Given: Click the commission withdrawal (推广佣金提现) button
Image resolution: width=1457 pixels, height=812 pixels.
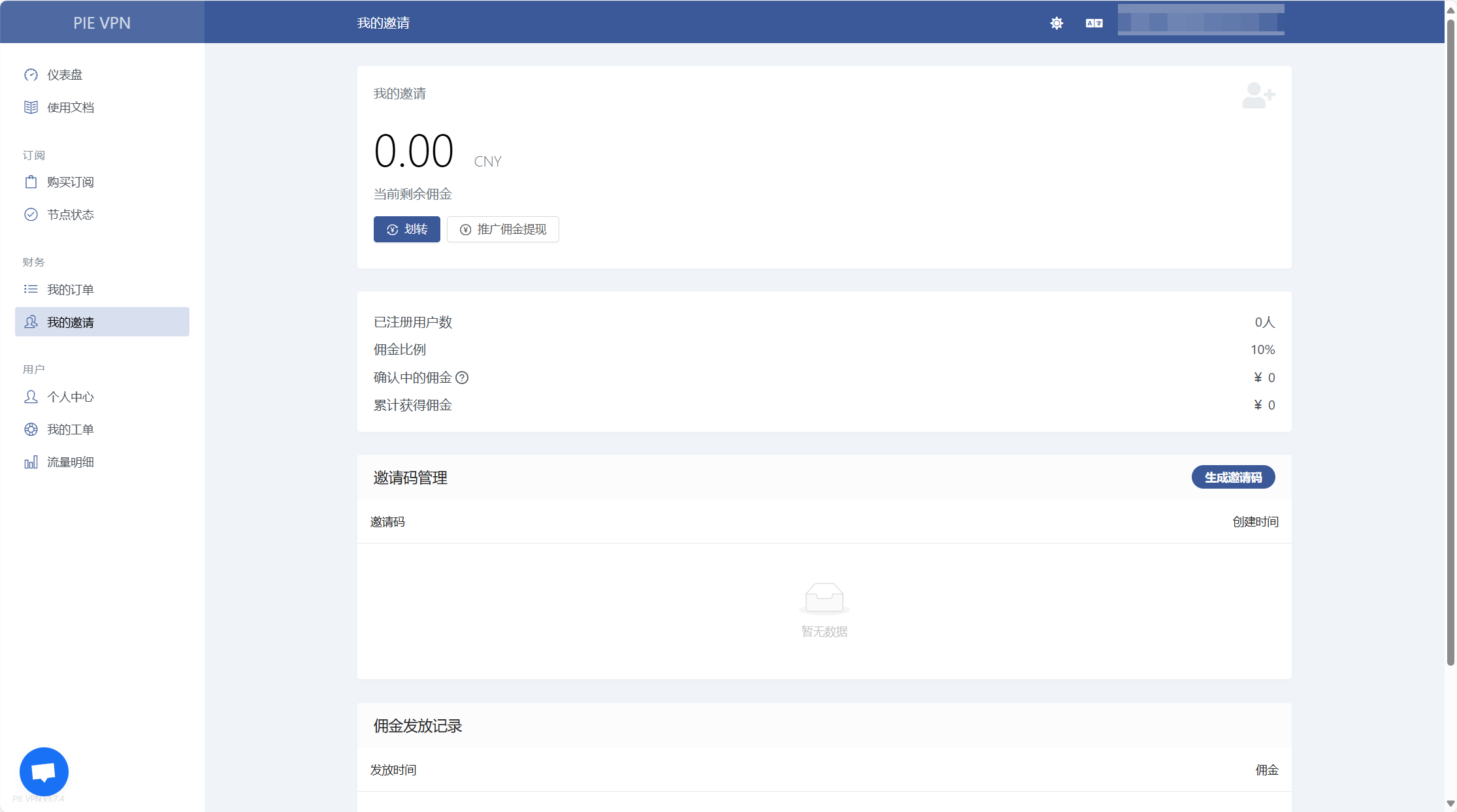Looking at the screenshot, I should pyautogui.click(x=502, y=229).
